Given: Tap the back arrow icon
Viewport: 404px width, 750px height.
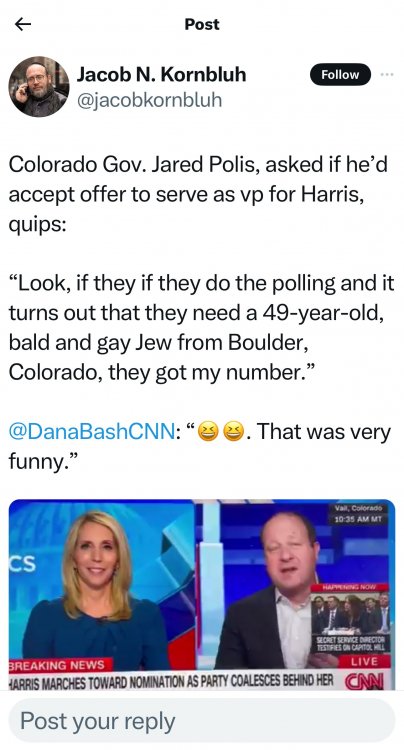Looking at the screenshot, I should click(x=23, y=24).
